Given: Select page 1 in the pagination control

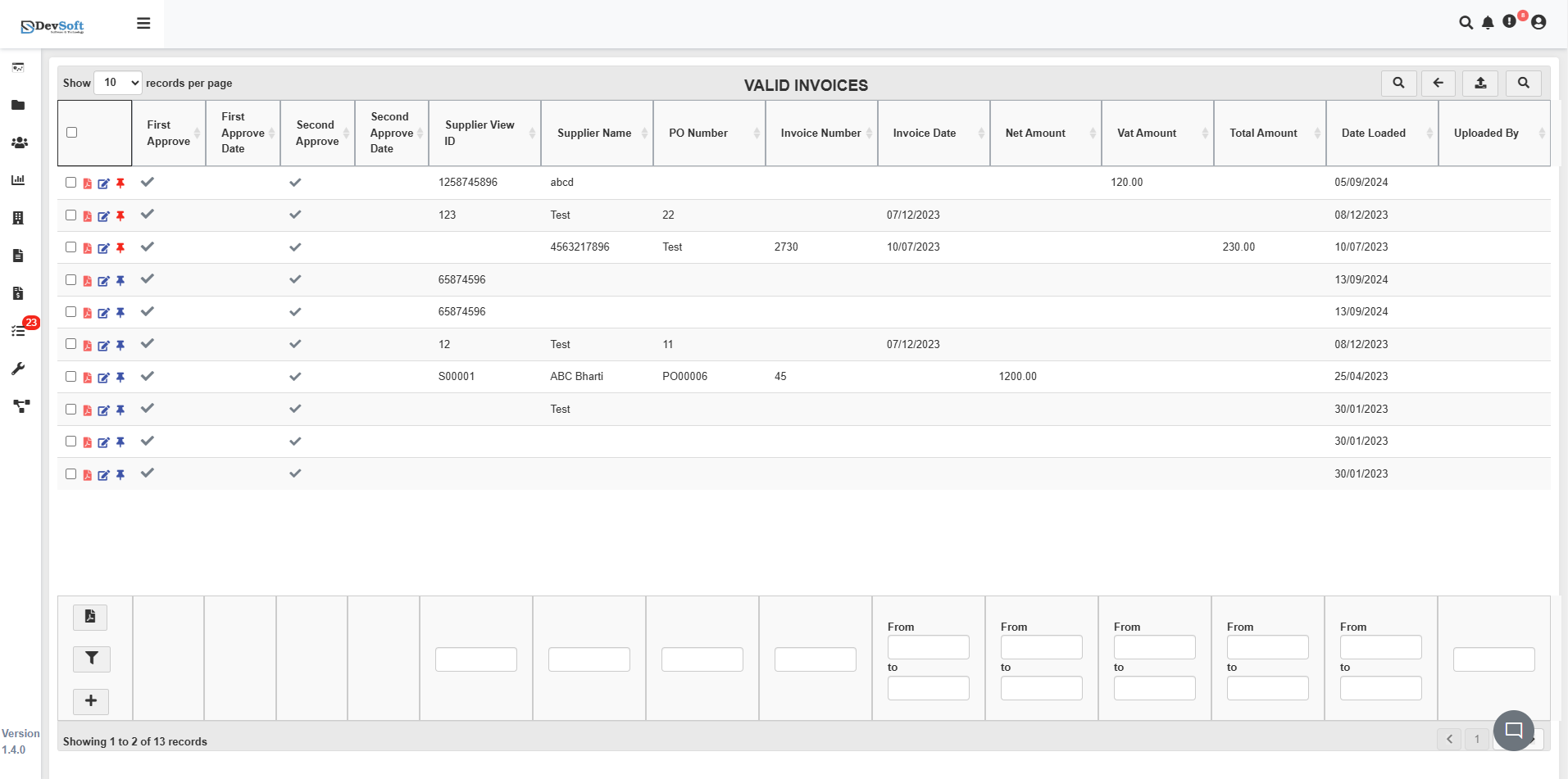Looking at the screenshot, I should pyautogui.click(x=1477, y=738).
